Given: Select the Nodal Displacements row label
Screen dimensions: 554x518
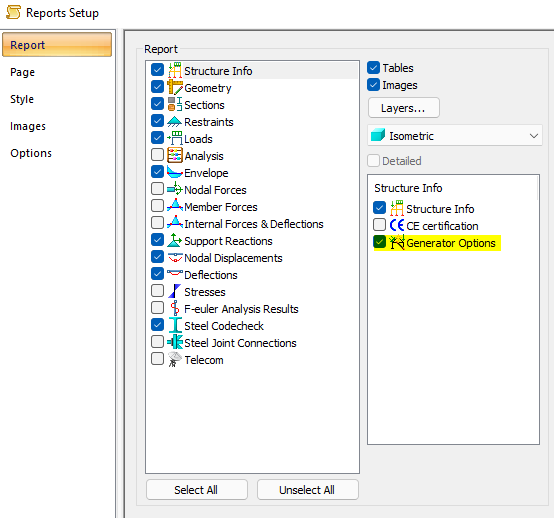Looking at the screenshot, I should [x=233, y=258].
